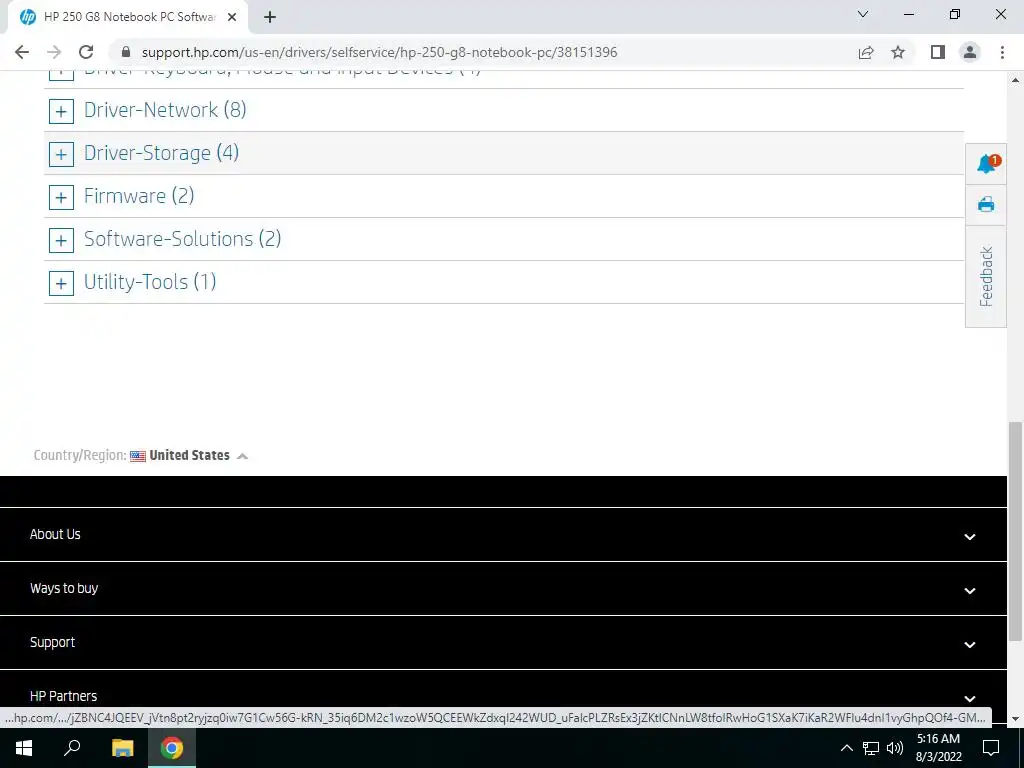Expand the Software-Solutions plus icon
This screenshot has width=1024, height=768.
[x=61, y=241]
